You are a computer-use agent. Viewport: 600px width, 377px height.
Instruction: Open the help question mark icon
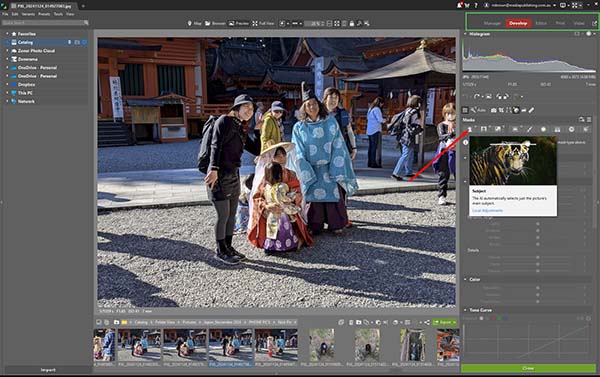[x=476, y=5]
